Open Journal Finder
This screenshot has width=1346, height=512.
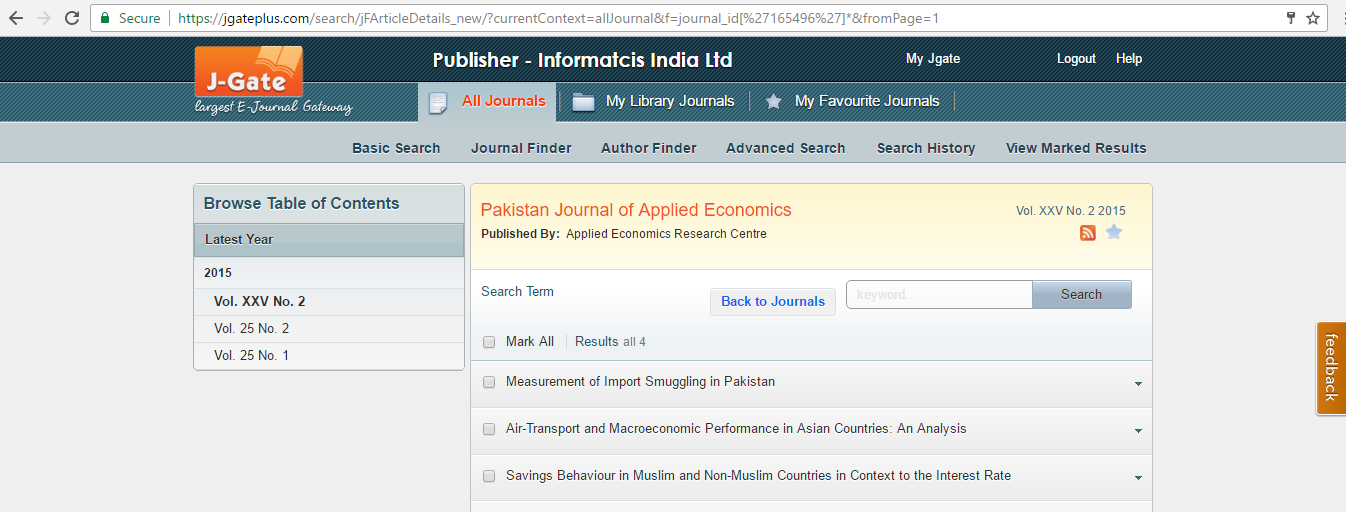521,148
